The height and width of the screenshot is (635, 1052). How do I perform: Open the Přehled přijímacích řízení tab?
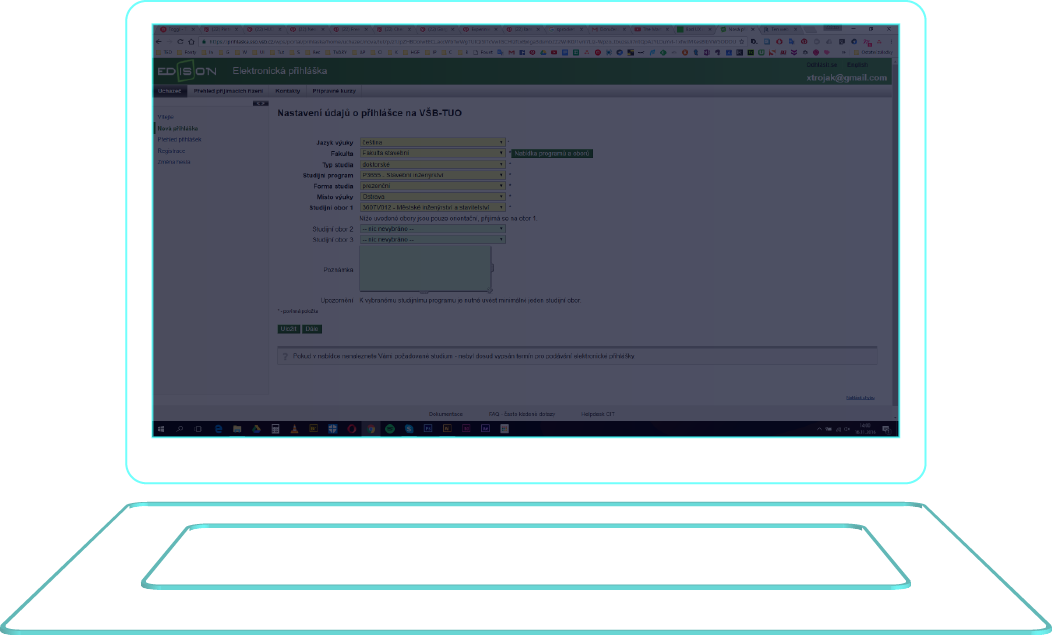[x=228, y=91]
